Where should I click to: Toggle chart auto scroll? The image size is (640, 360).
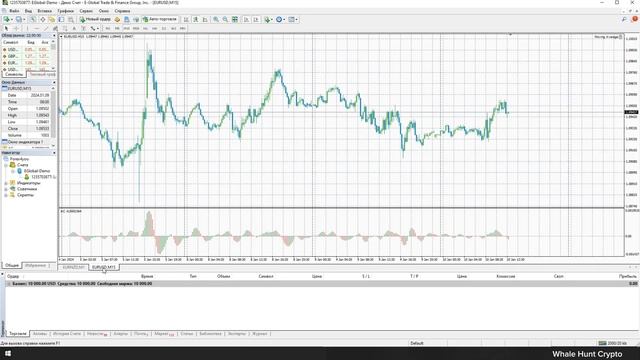click(x=246, y=19)
